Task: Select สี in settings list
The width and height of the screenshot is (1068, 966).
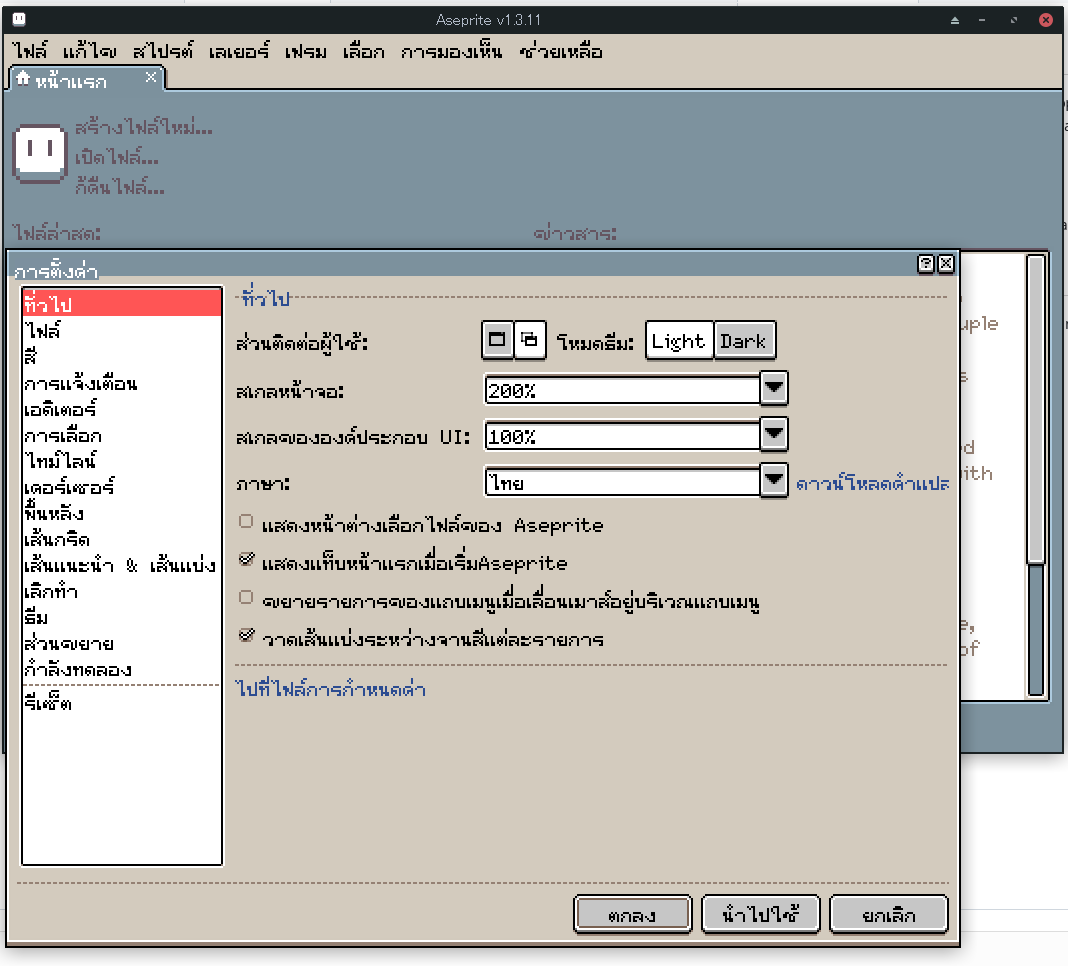Action: click(122, 356)
